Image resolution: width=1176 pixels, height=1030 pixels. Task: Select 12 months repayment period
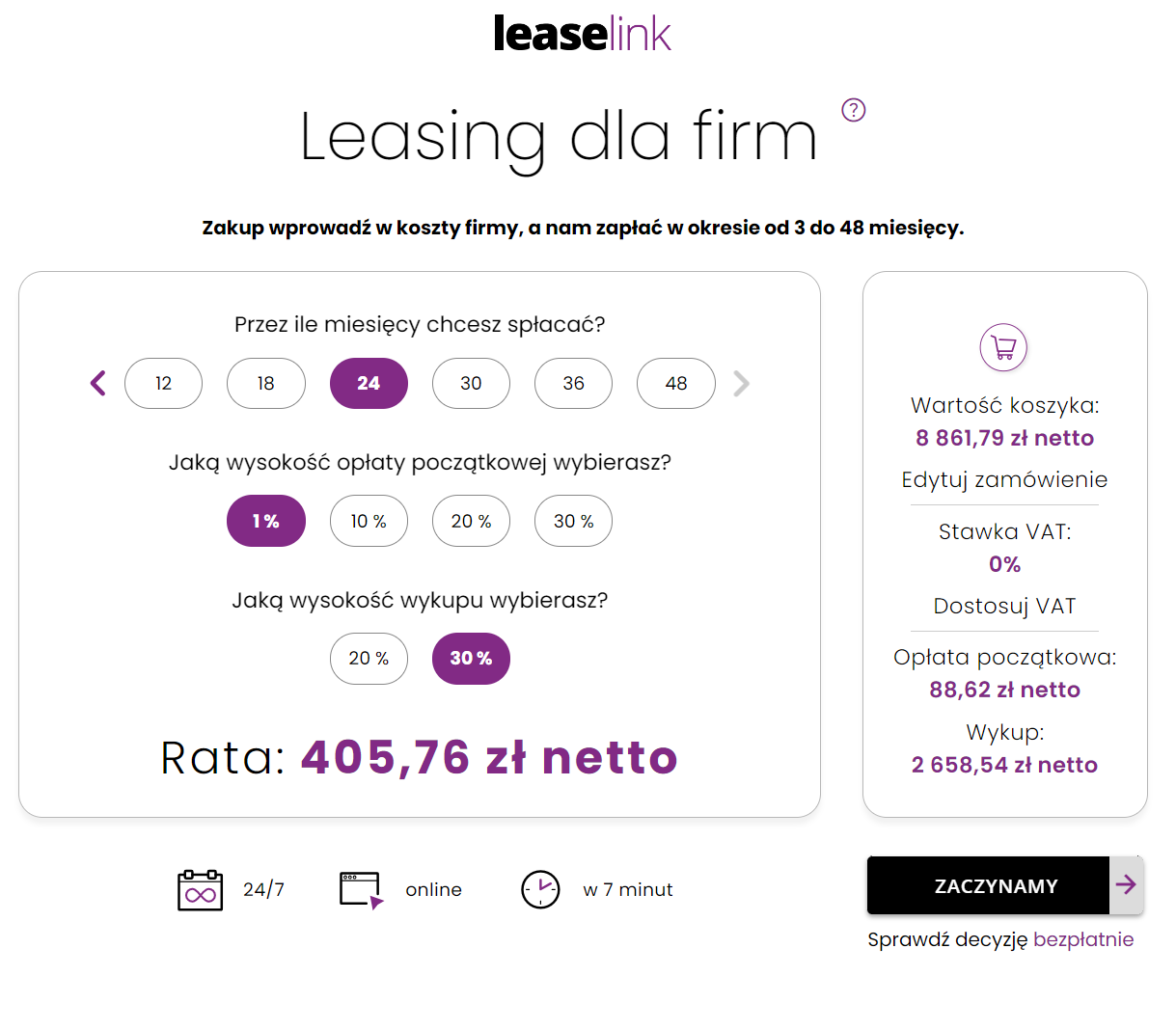point(164,384)
